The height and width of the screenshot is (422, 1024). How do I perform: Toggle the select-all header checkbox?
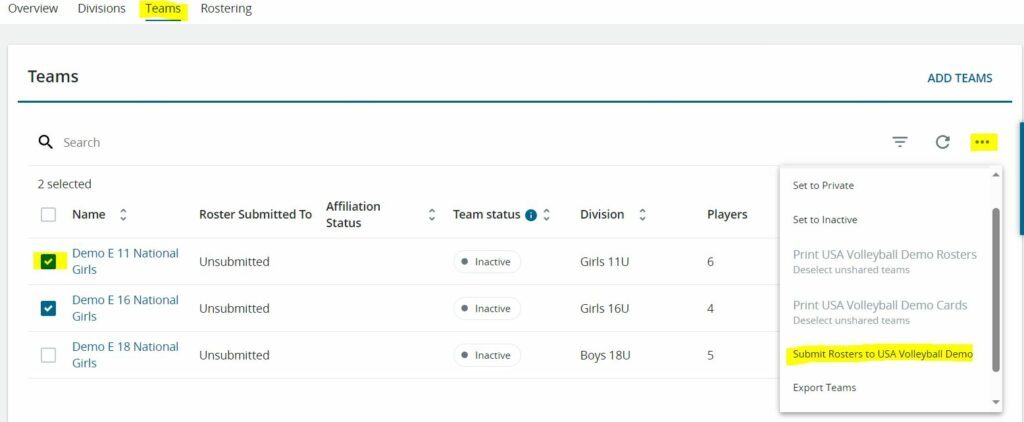tap(48, 215)
